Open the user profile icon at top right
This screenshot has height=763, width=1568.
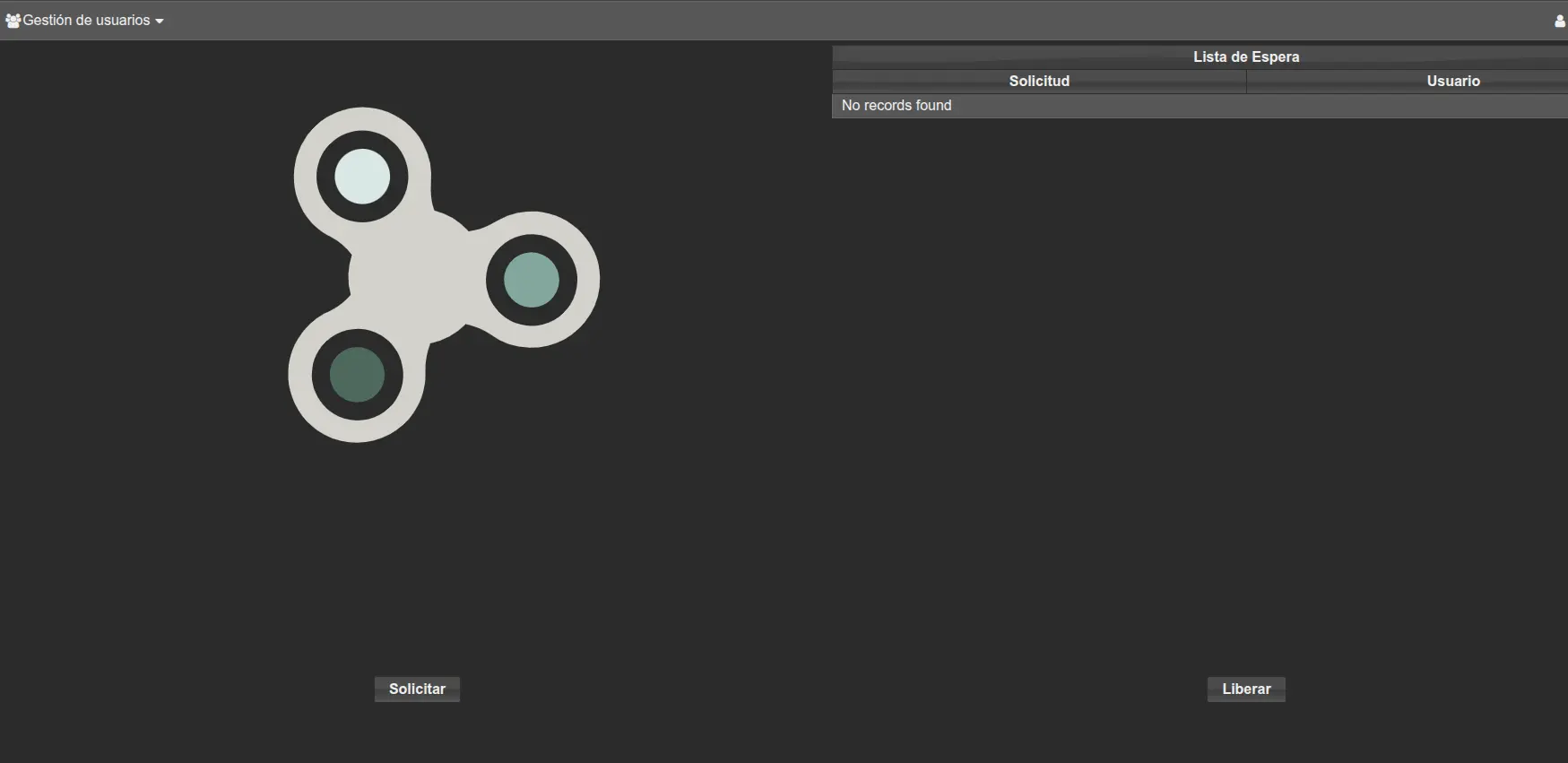(1560, 22)
